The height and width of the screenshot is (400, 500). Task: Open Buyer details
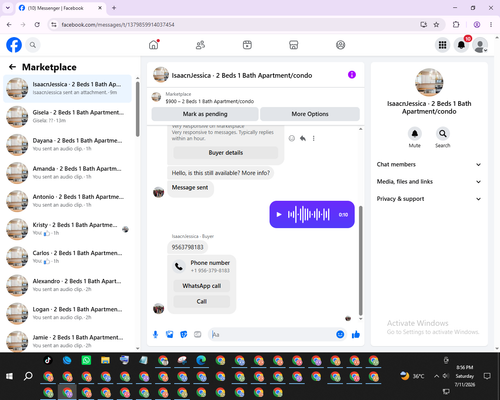point(226,153)
